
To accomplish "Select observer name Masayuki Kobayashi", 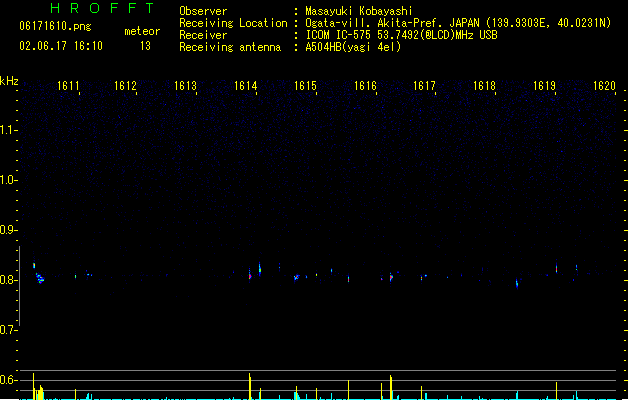I will [359, 11].
